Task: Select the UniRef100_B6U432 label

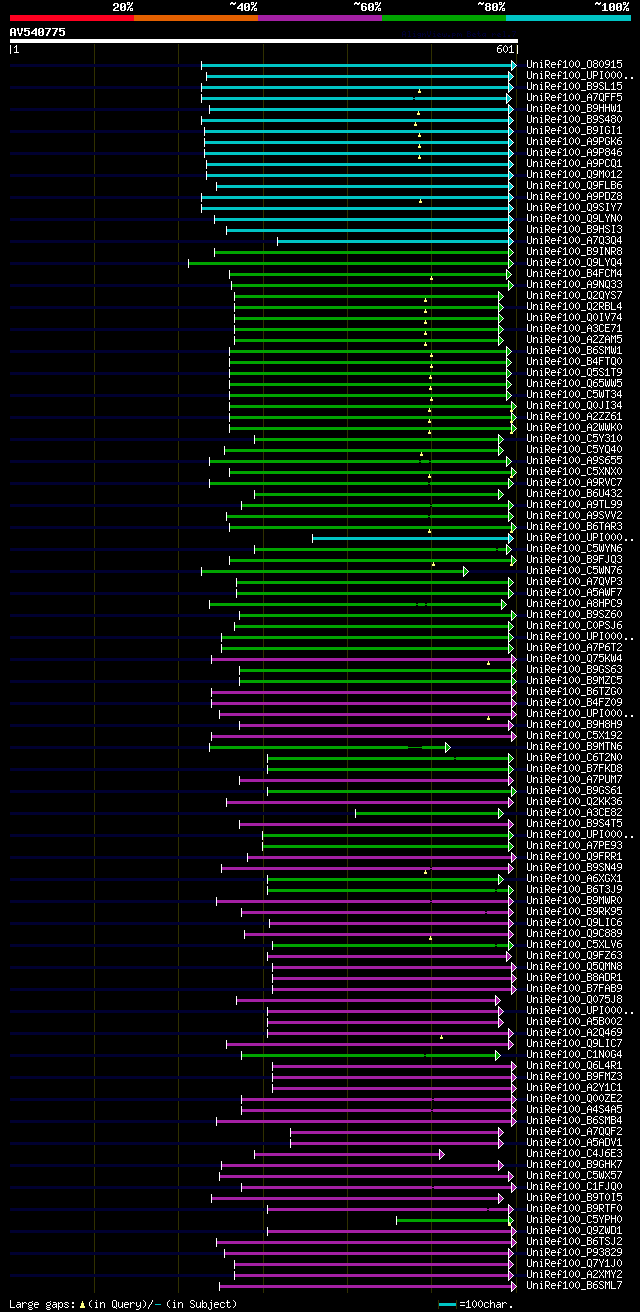Action: (x=574, y=493)
